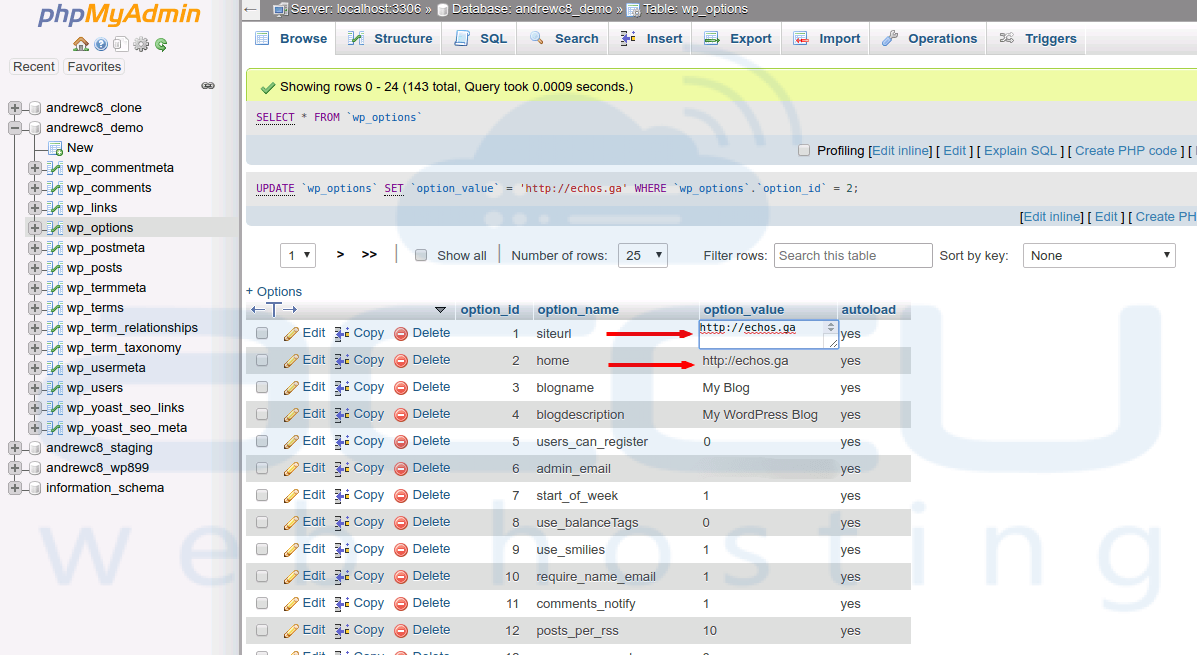Viewport: 1197px width, 655px height.
Task: Open the Number of rows dropdown
Action: coord(642,255)
